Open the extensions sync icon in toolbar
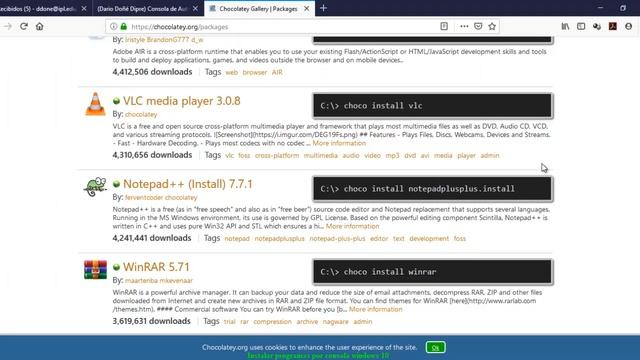The height and width of the screenshot is (360, 640). [x=597, y=27]
